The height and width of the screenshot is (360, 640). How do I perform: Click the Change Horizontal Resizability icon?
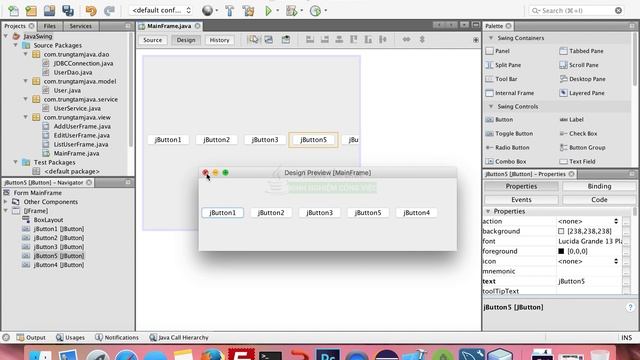click(x=407, y=40)
